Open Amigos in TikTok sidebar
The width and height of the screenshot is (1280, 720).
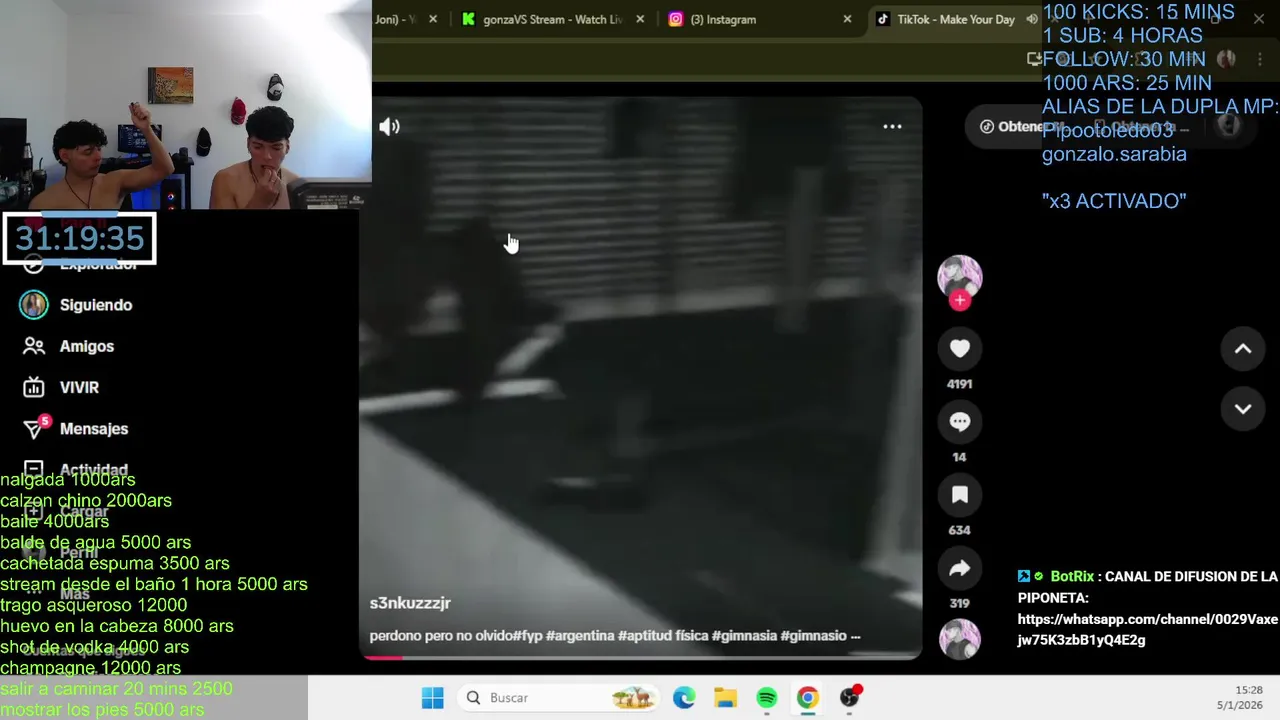point(87,346)
